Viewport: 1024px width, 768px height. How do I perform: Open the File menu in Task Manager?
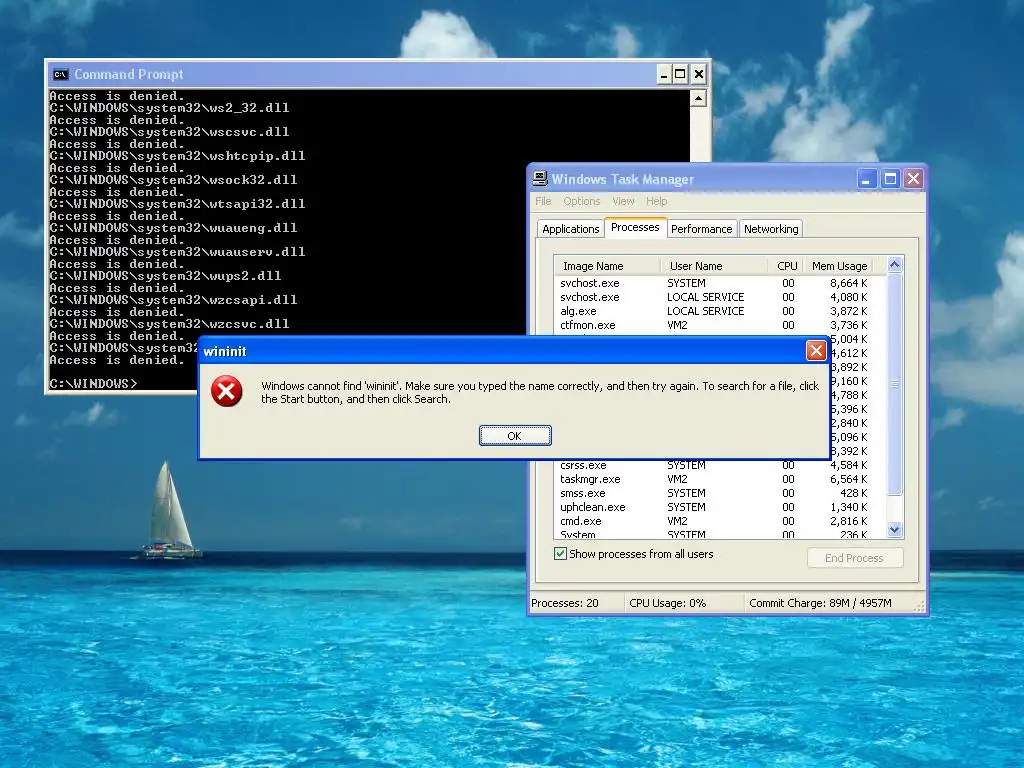coord(543,201)
